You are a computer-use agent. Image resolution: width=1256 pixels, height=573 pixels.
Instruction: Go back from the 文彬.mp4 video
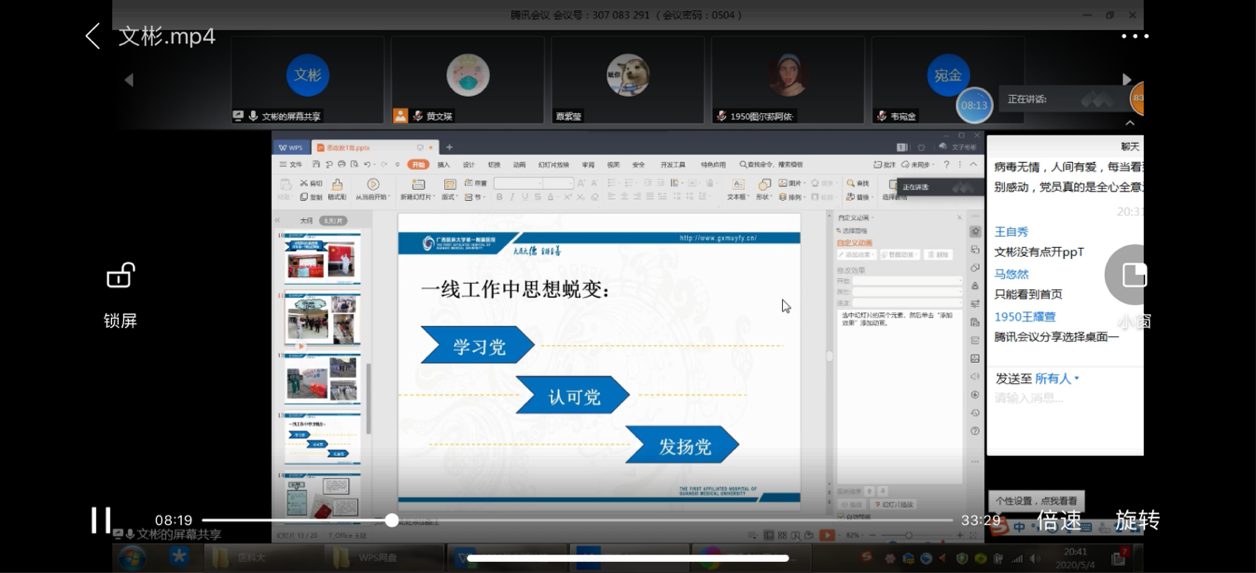[93, 37]
